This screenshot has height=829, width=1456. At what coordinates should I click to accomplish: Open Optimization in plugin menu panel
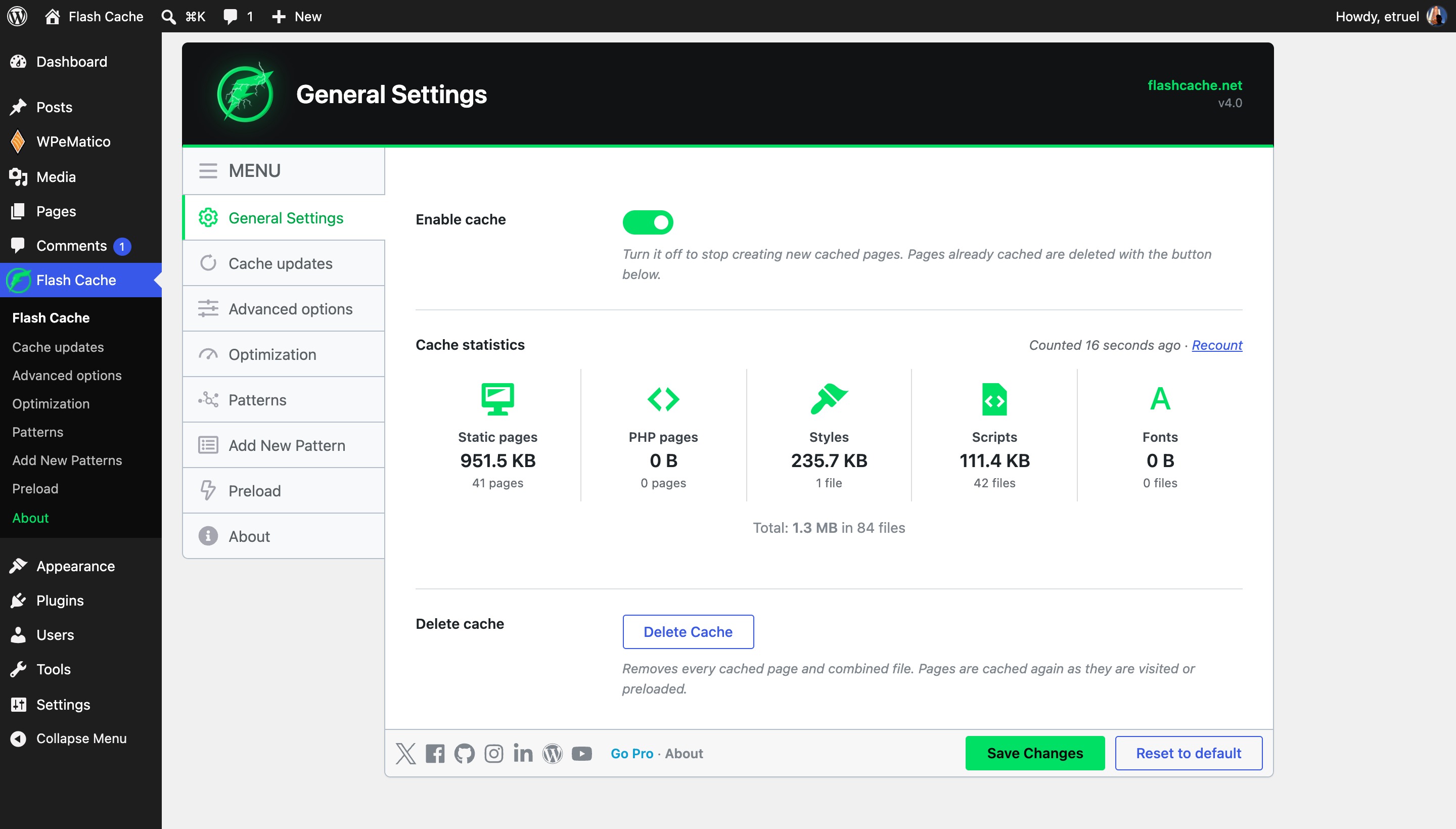coord(284,354)
